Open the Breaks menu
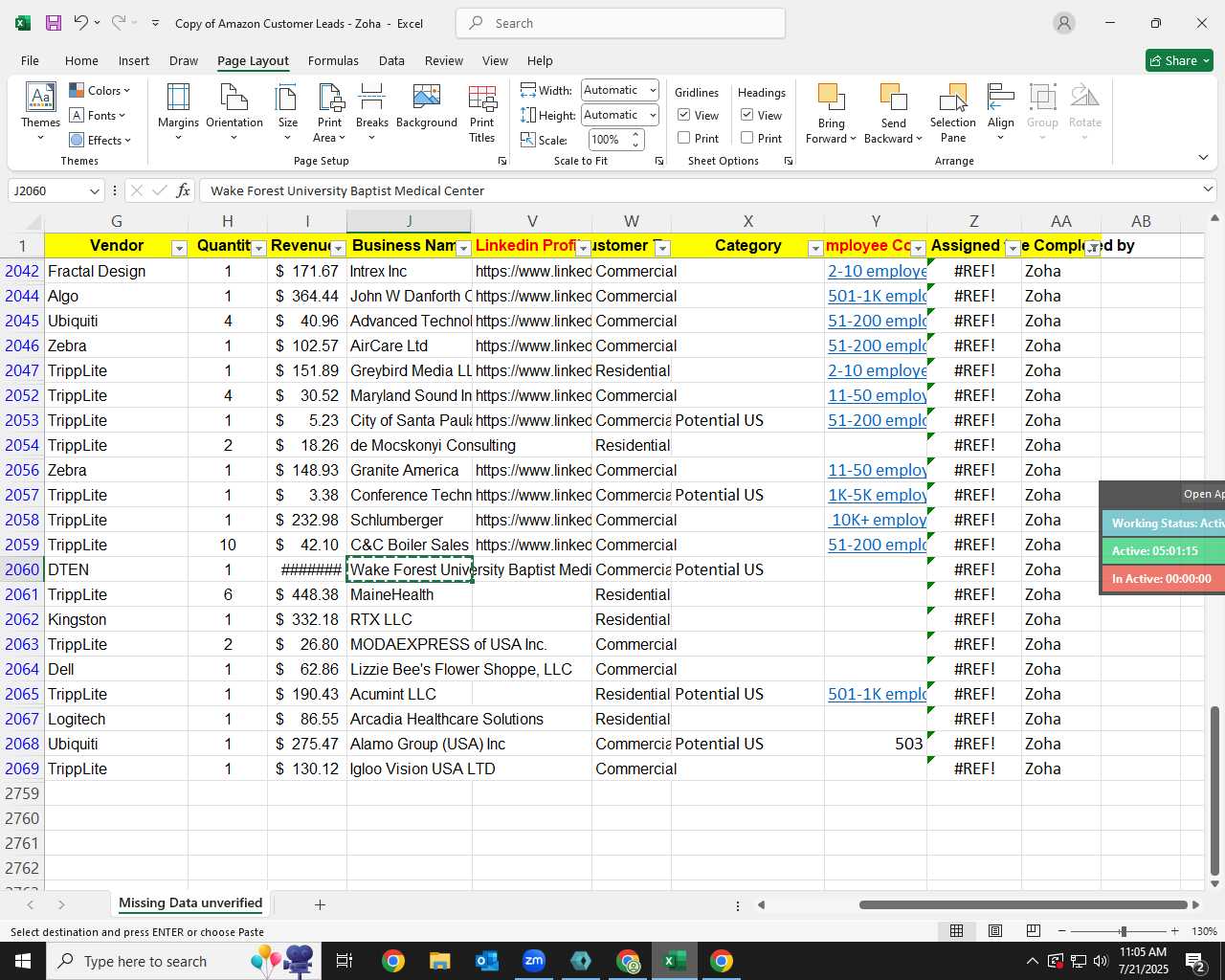 [x=371, y=112]
